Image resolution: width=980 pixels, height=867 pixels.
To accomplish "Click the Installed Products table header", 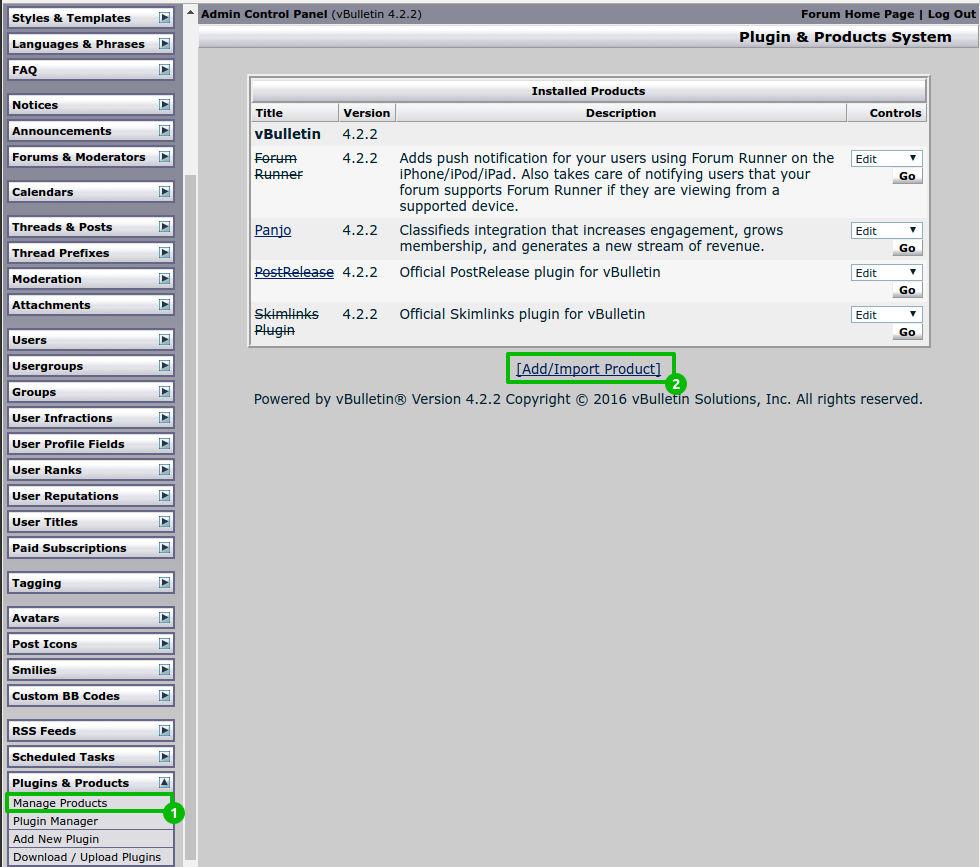I will tap(588, 91).
